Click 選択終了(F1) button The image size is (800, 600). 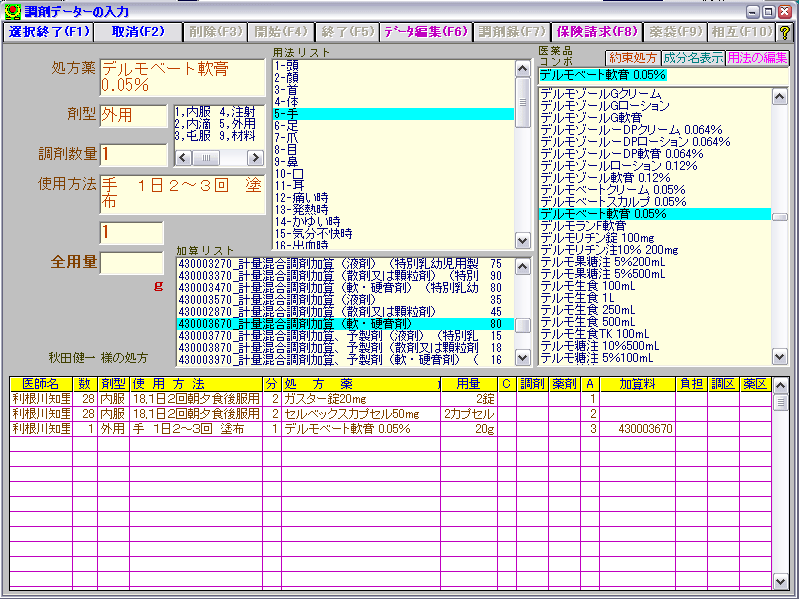pos(48,32)
